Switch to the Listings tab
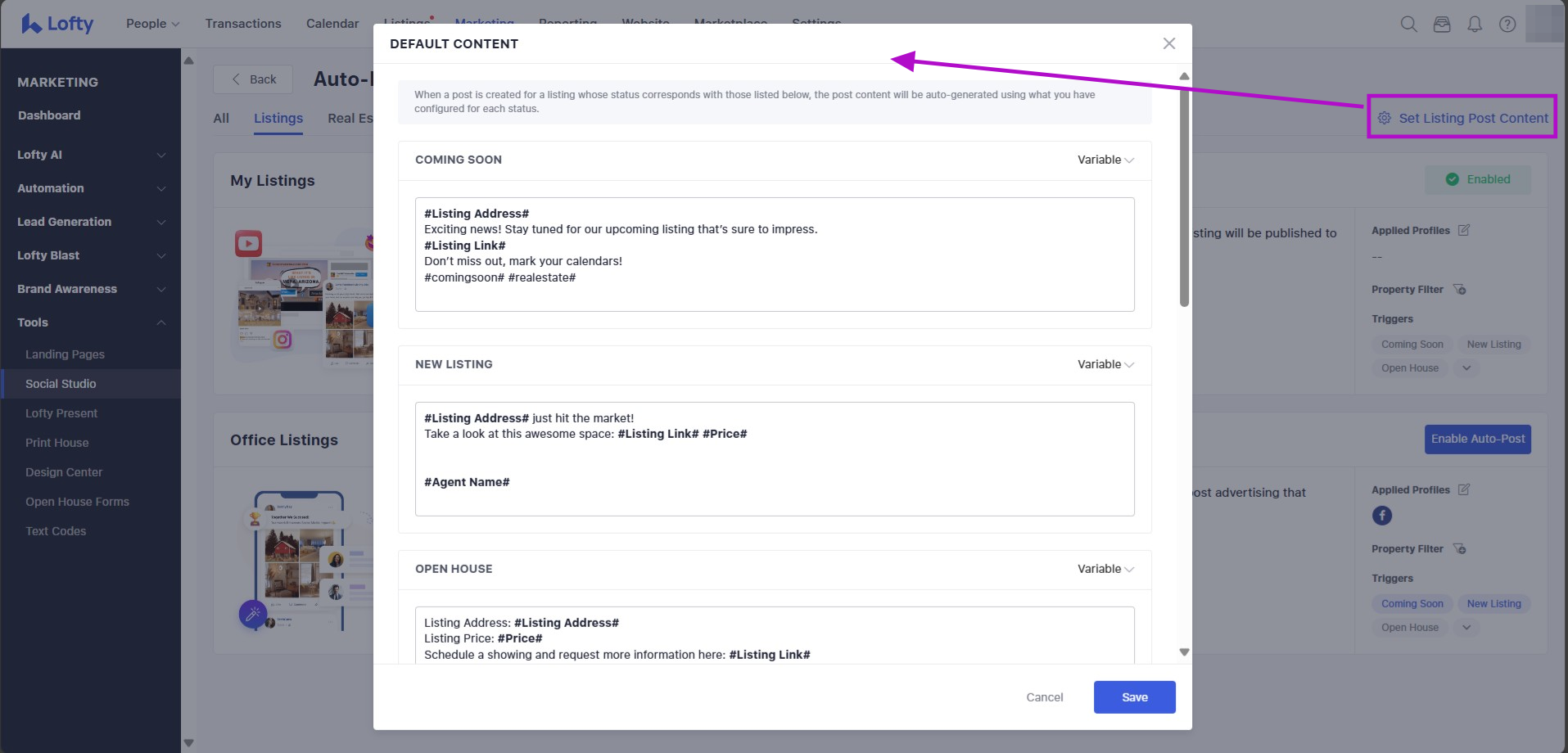1568x753 pixels. [x=278, y=119]
